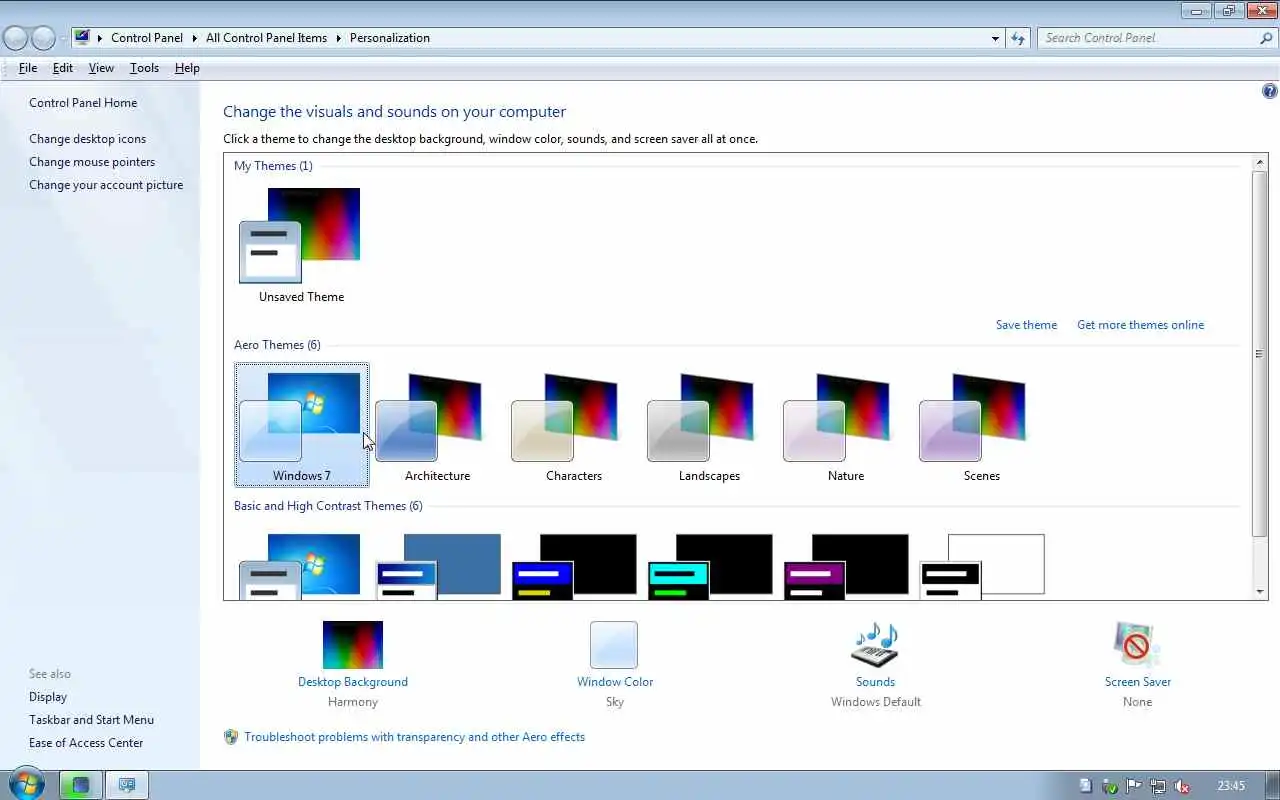Viewport: 1280px width, 800px height.
Task: Click the Sounds link text
Action: 875,682
